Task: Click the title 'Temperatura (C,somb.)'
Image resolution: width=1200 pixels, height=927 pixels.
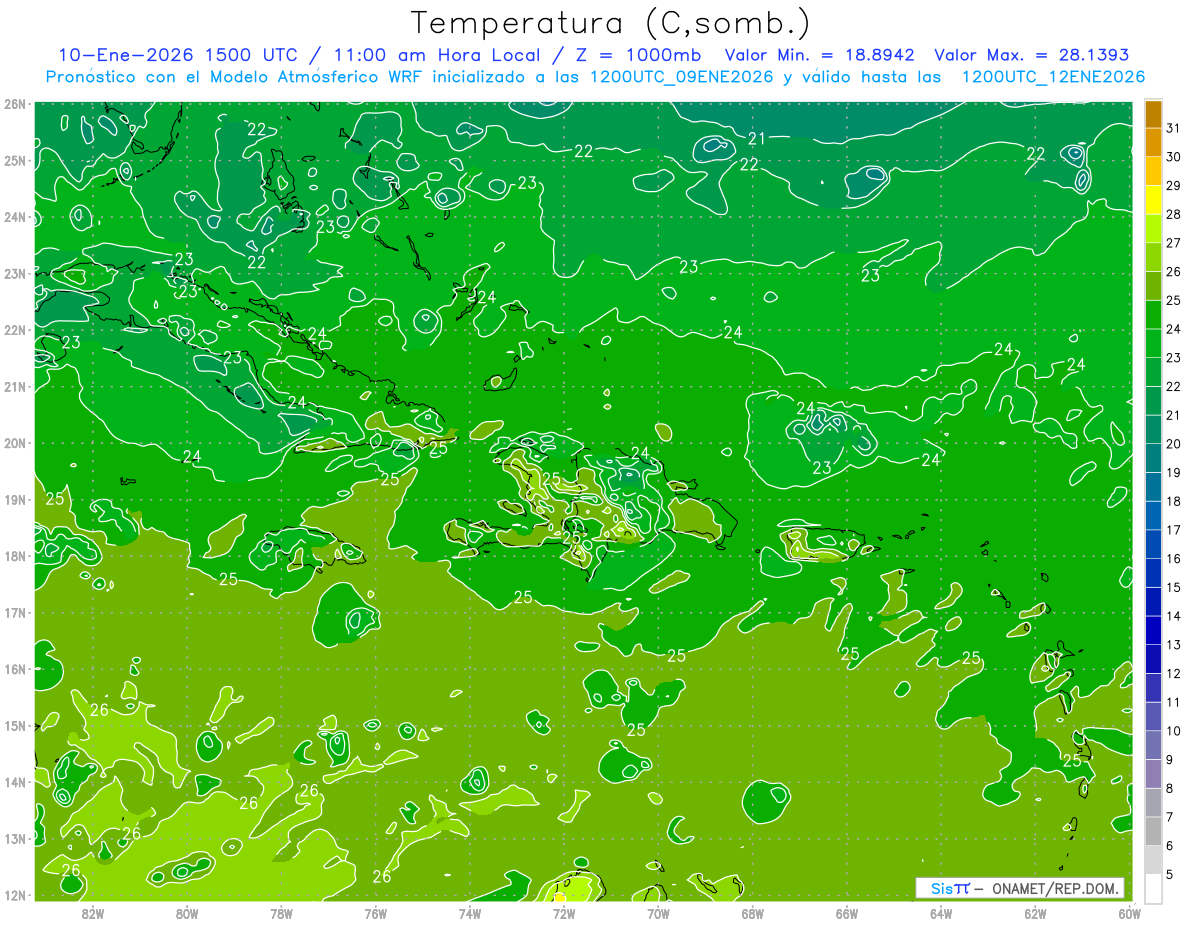Action: pyautogui.click(x=610, y=24)
